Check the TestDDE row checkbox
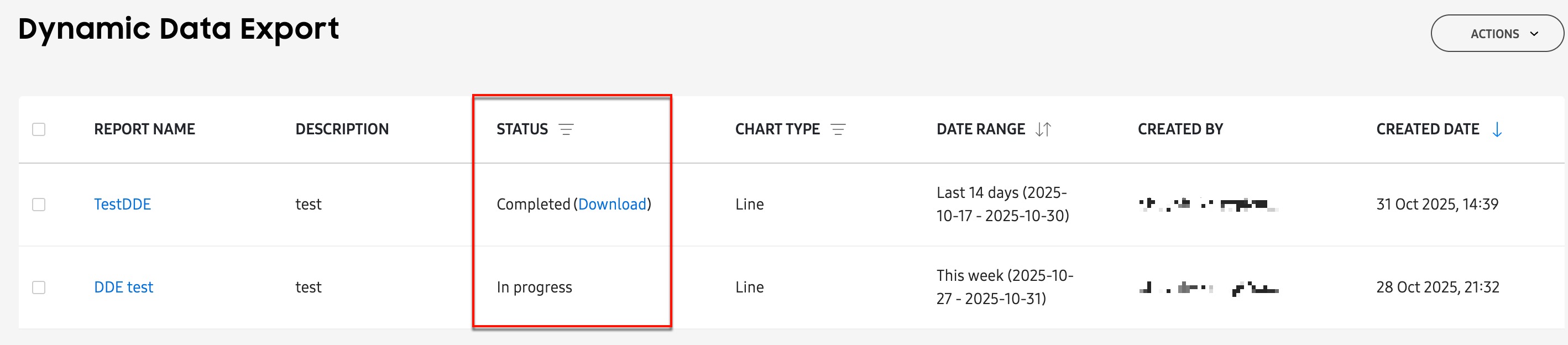The image size is (1568, 345). pos(40,205)
